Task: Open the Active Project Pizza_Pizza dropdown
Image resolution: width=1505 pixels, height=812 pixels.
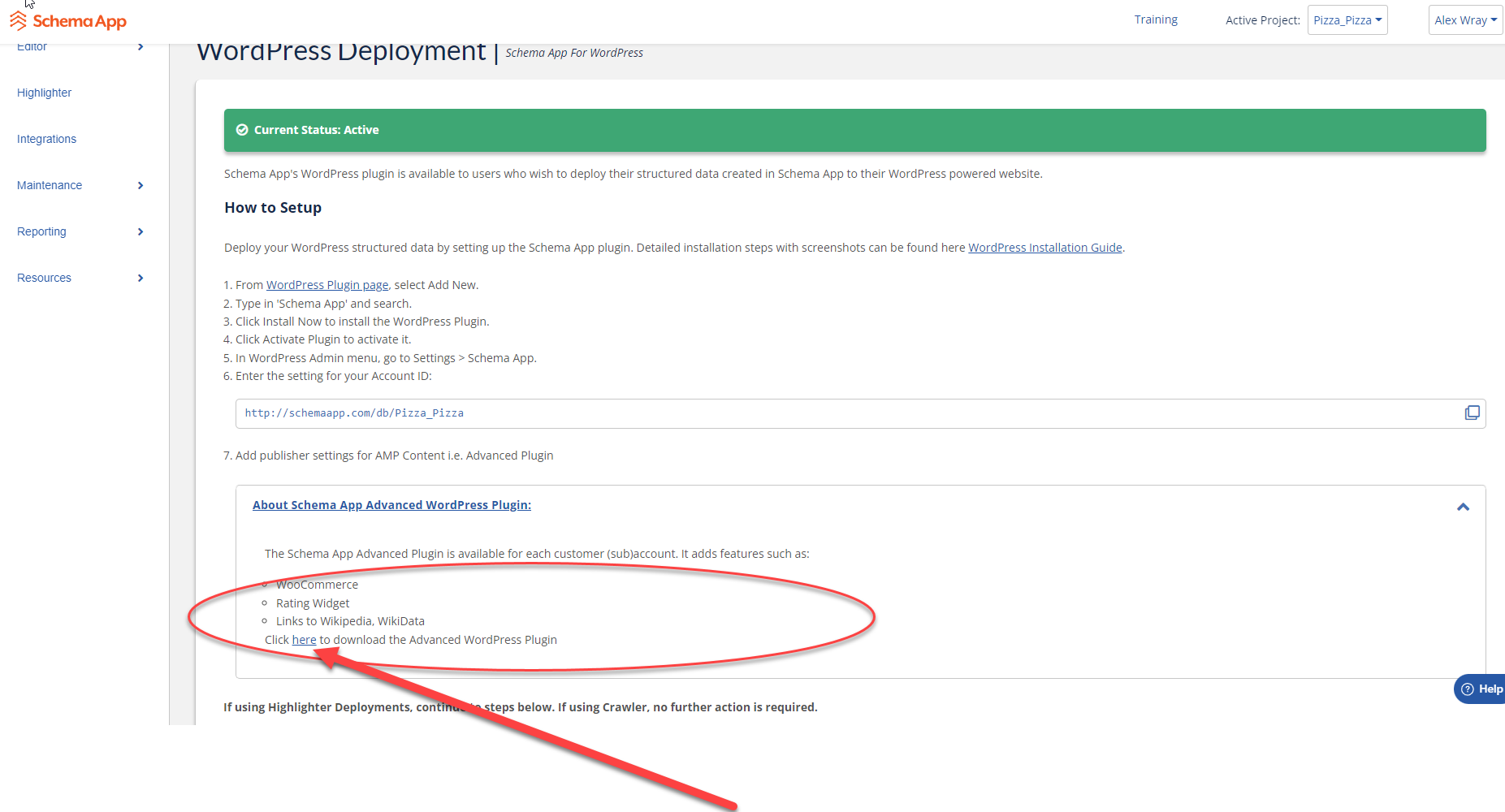Action: 1347,20
